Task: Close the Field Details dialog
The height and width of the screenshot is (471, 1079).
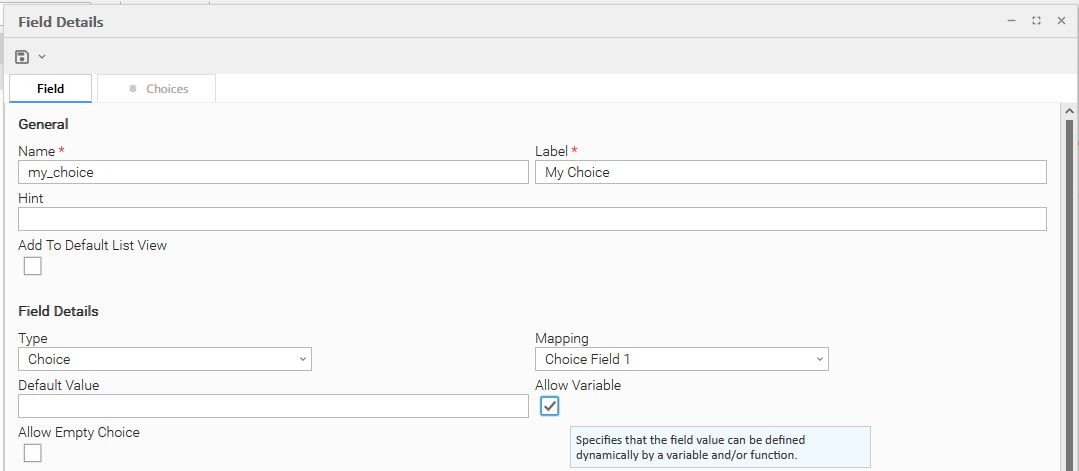Action: coord(1061,21)
